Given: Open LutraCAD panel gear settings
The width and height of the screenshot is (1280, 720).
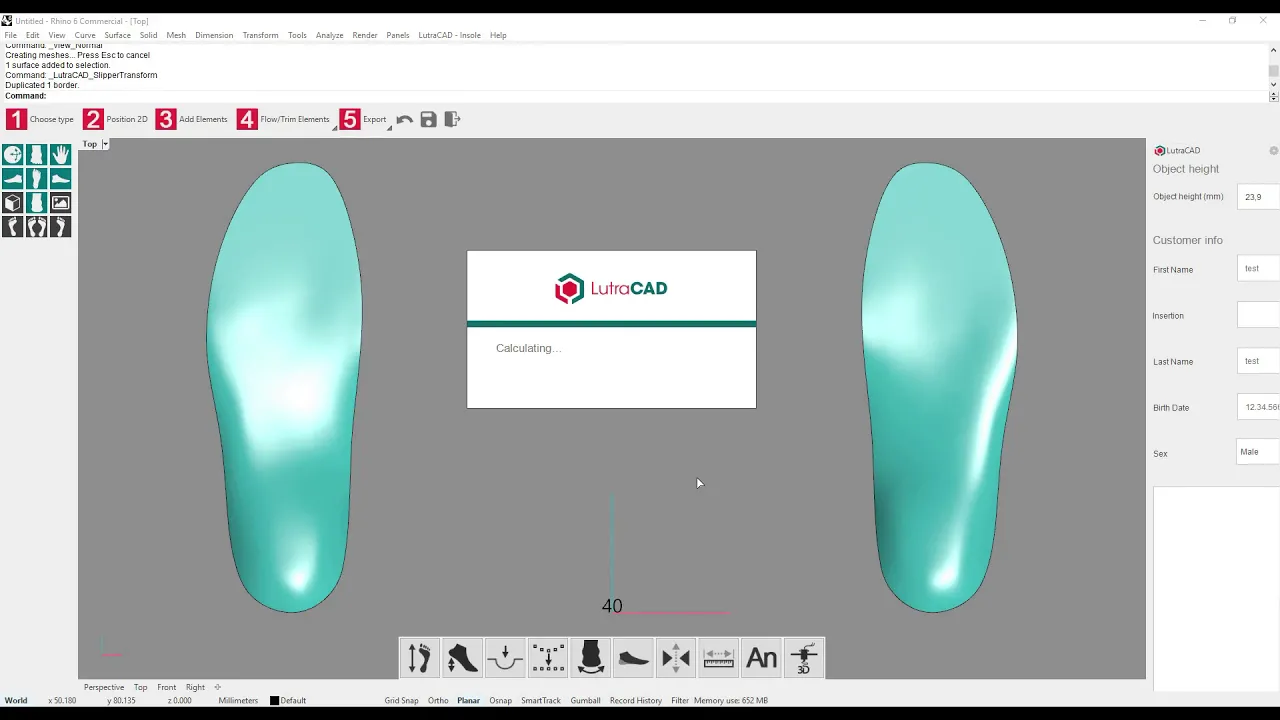Looking at the screenshot, I should pos(1273,151).
